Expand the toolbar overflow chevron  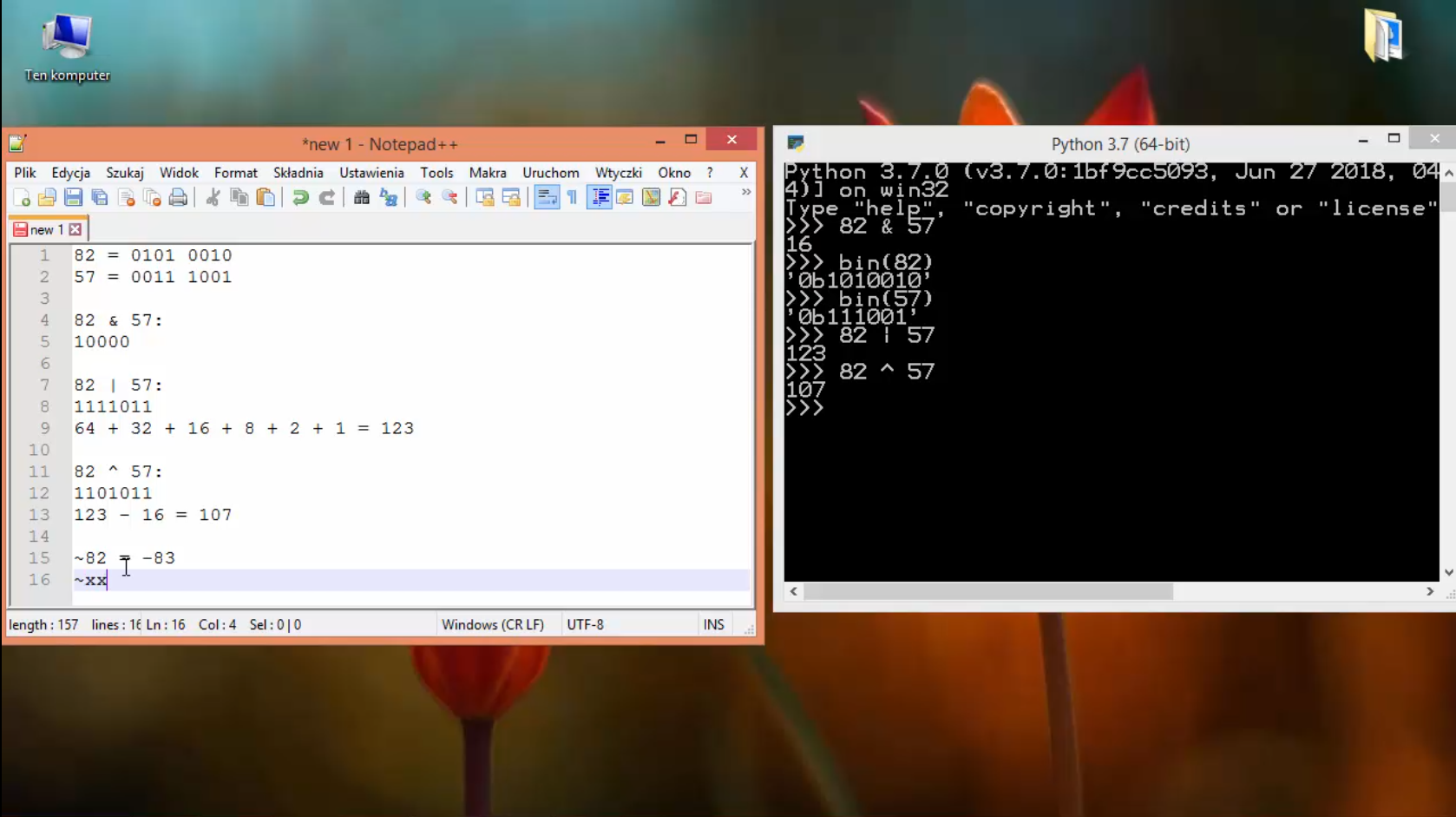tap(745, 193)
